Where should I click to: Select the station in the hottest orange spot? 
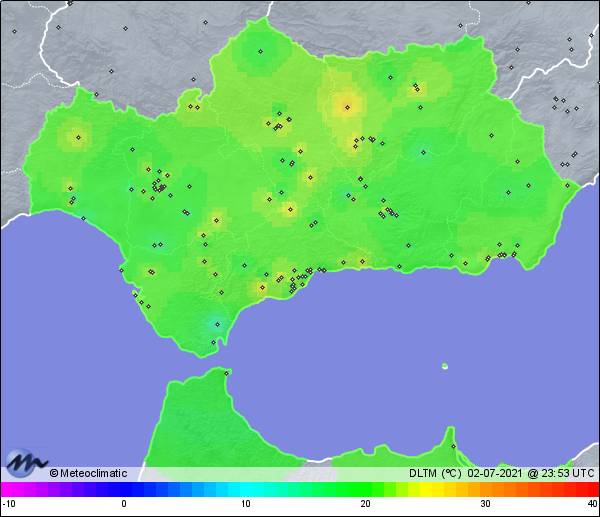[347, 108]
